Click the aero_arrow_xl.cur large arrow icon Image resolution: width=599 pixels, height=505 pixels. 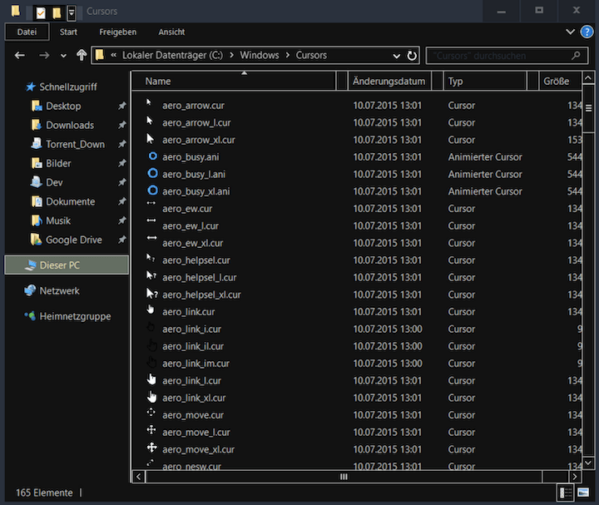(x=150, y=139)
